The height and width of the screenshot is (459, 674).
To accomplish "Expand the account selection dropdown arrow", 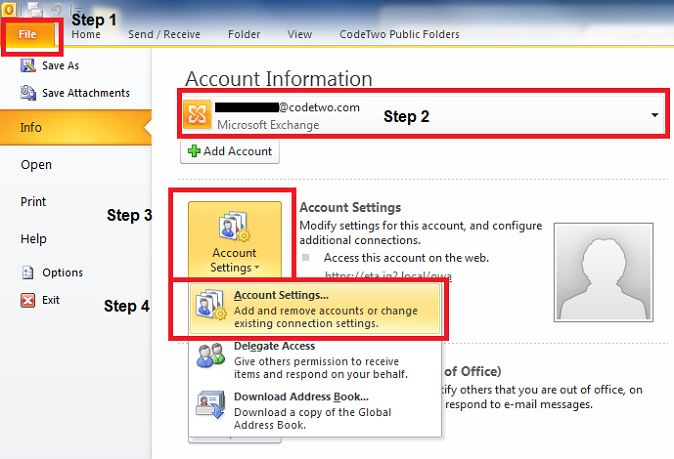I will click(655, 115).
